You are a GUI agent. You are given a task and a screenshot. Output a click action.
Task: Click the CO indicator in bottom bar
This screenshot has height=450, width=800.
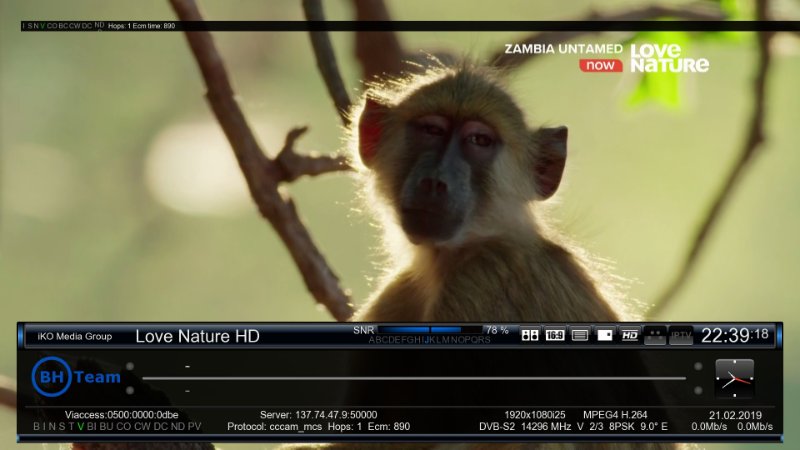point(123,427)
